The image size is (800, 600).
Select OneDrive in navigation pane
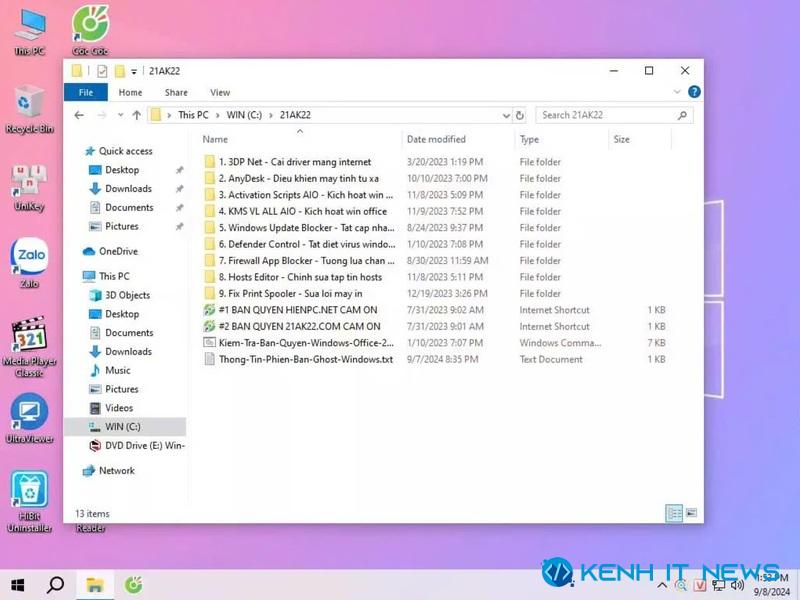point(118,251)
